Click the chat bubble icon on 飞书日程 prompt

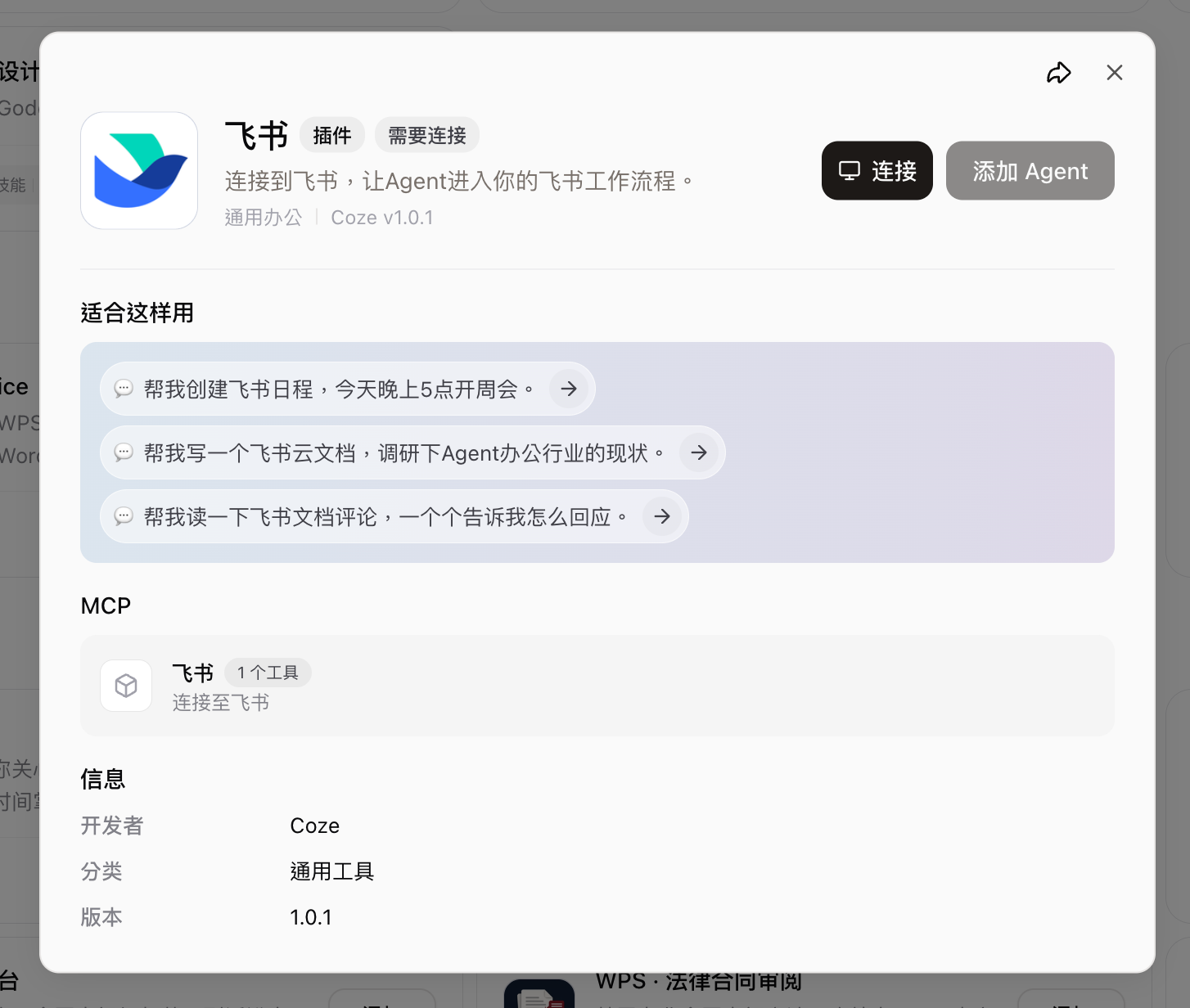(124, 389)
